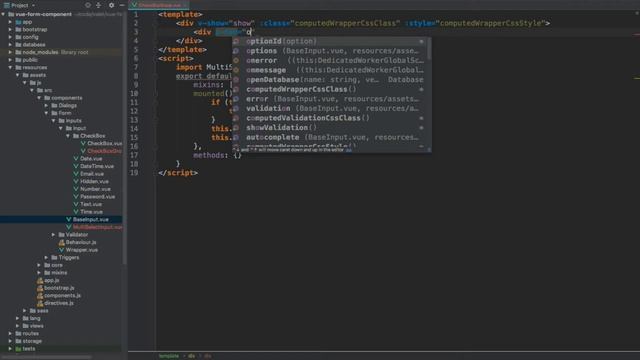
Task: Choose options completion suggestion
Action: (329, 51)
